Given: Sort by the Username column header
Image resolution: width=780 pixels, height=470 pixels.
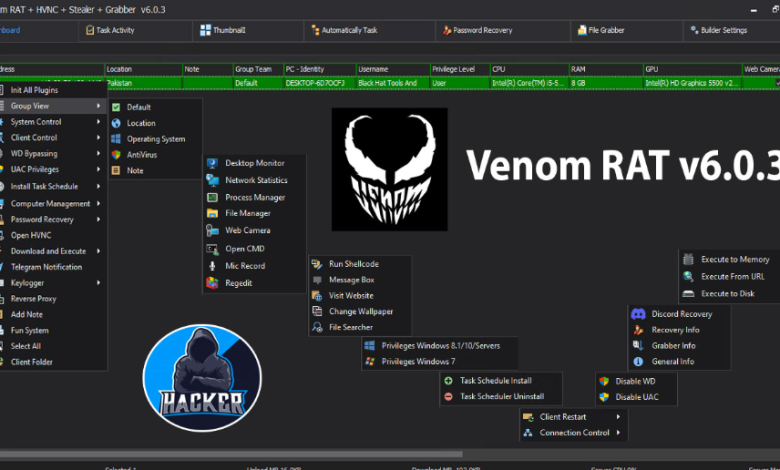Looking at the screenshot, I should [x=393, y=69].
